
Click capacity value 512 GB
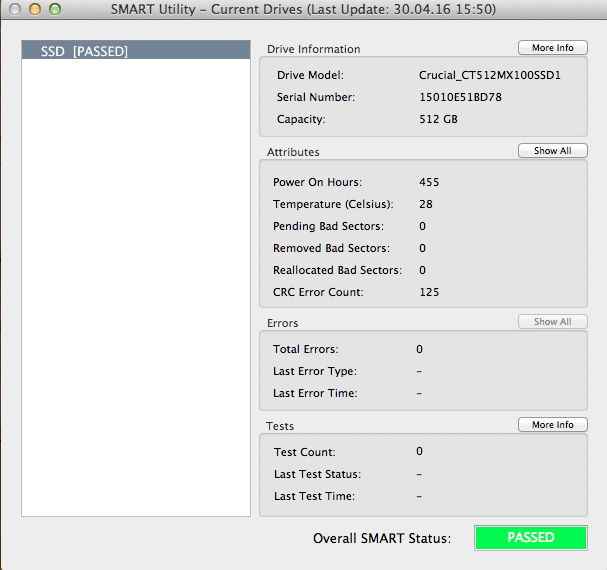(x=438, y=119)
